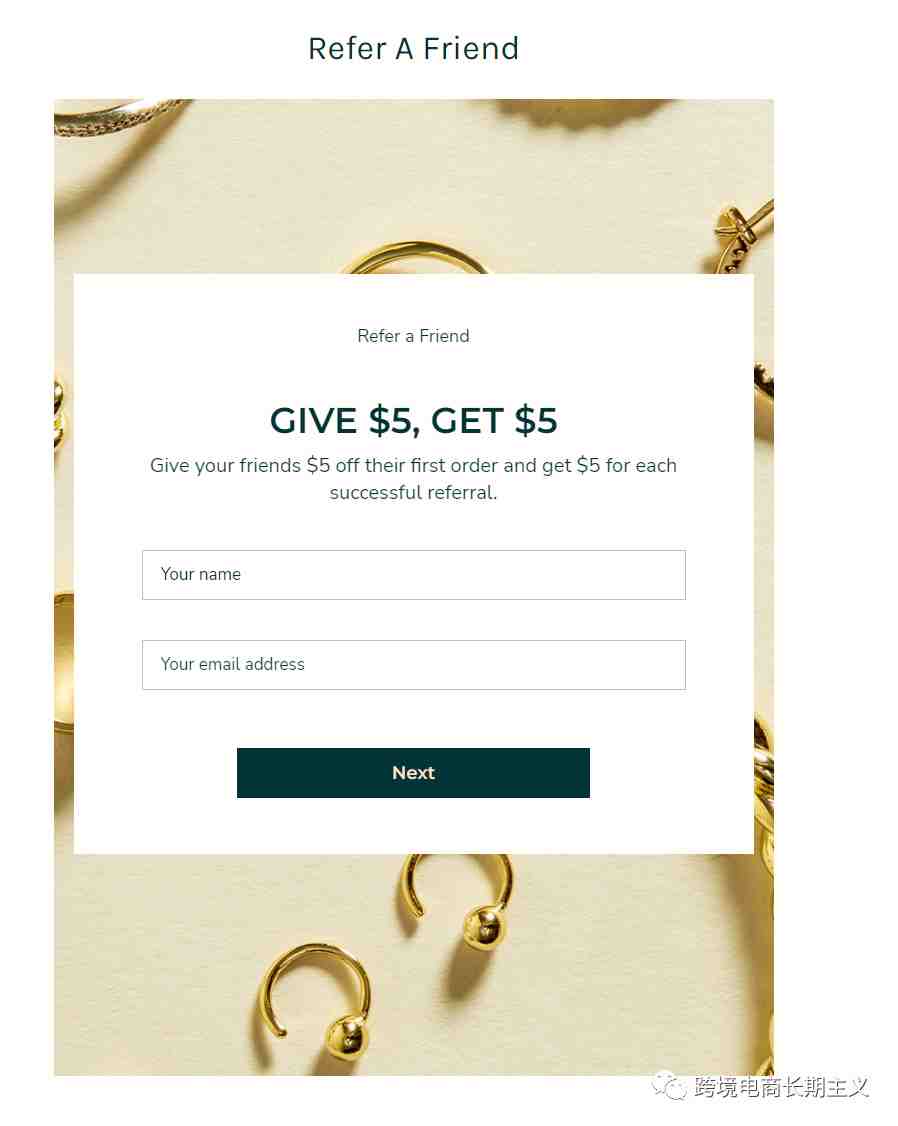Image resolution: width=898 pixels, height=1126 pixels.
Task: Click the WeChat logo icon in watermark
Action: 668,1087
